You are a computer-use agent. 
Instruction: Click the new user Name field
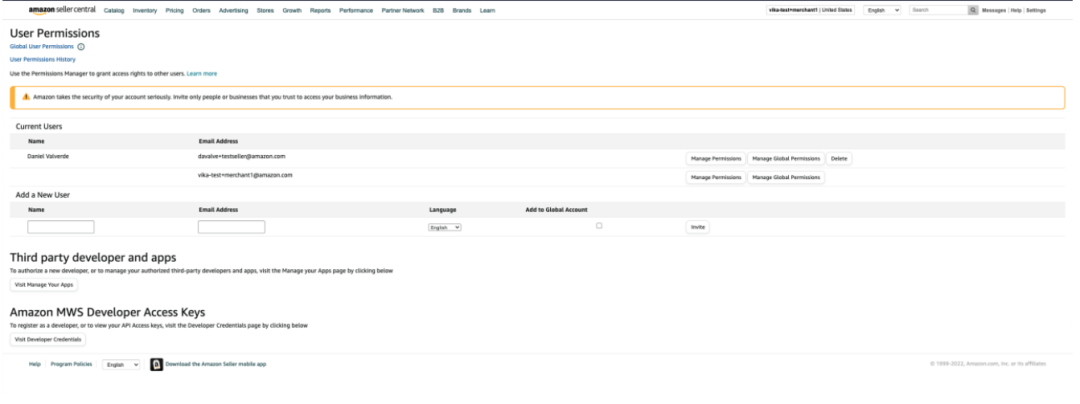pyautogui.click(x=61, y=227)
